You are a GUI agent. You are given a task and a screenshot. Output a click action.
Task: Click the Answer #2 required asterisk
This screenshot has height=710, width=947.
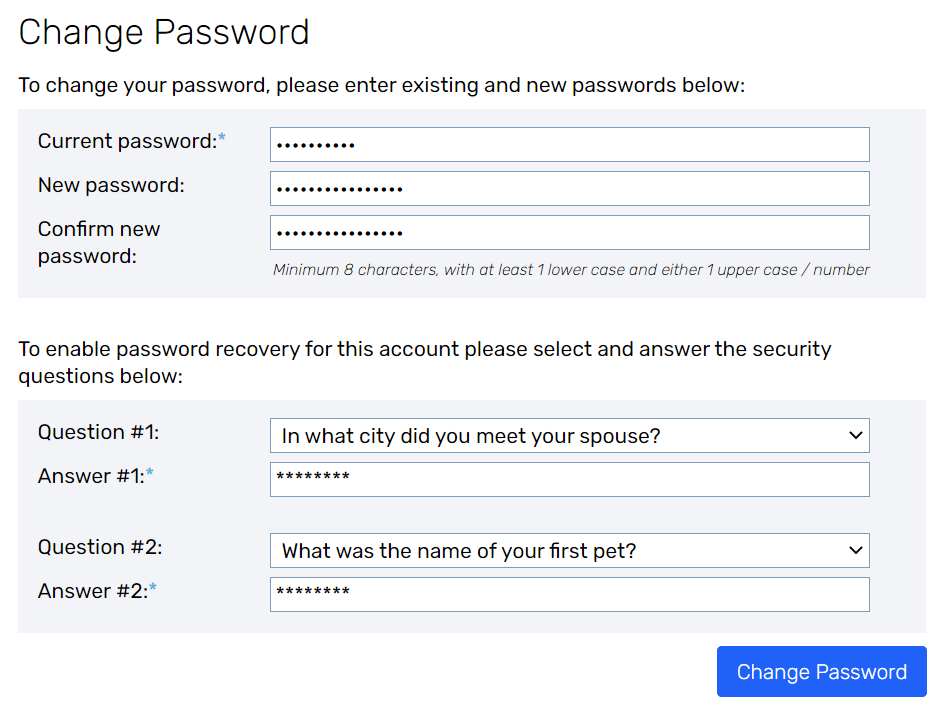point(151,585)
